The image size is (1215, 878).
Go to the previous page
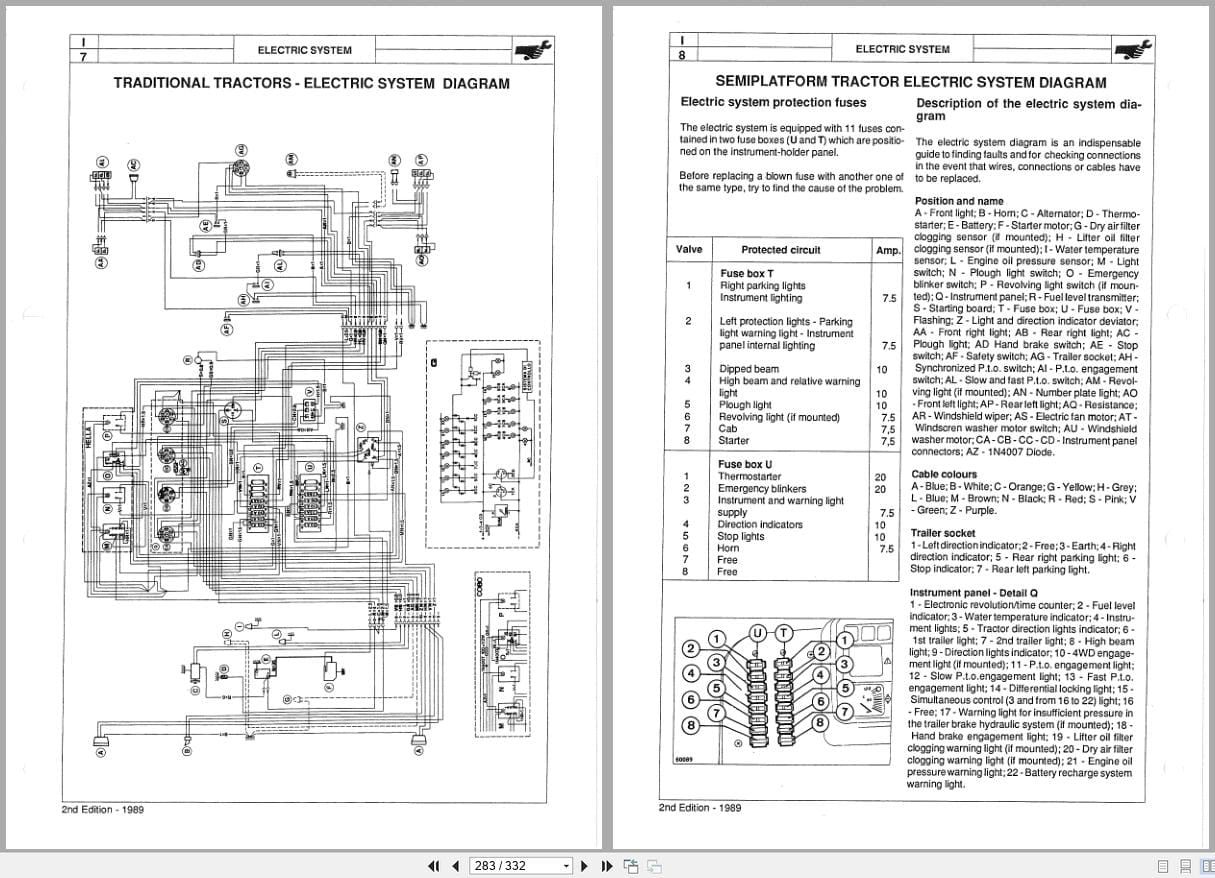tap(456, 866)
